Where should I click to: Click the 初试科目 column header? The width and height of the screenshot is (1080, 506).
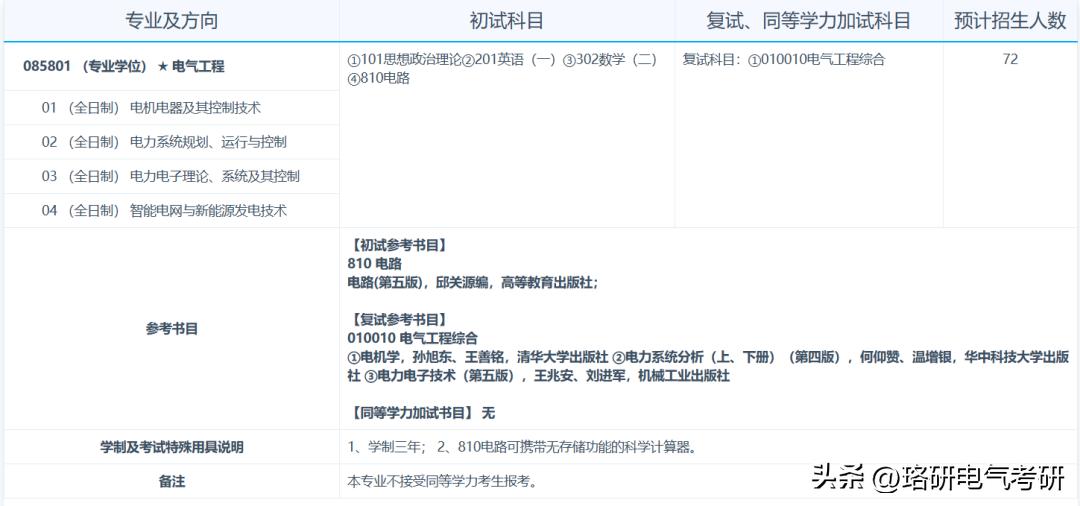click(506, 21)
